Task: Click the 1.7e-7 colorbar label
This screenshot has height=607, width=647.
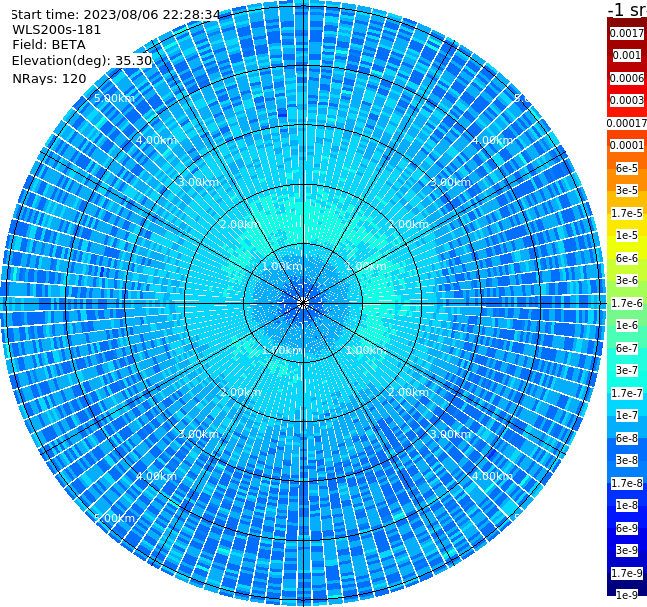Action: point(627,393)
